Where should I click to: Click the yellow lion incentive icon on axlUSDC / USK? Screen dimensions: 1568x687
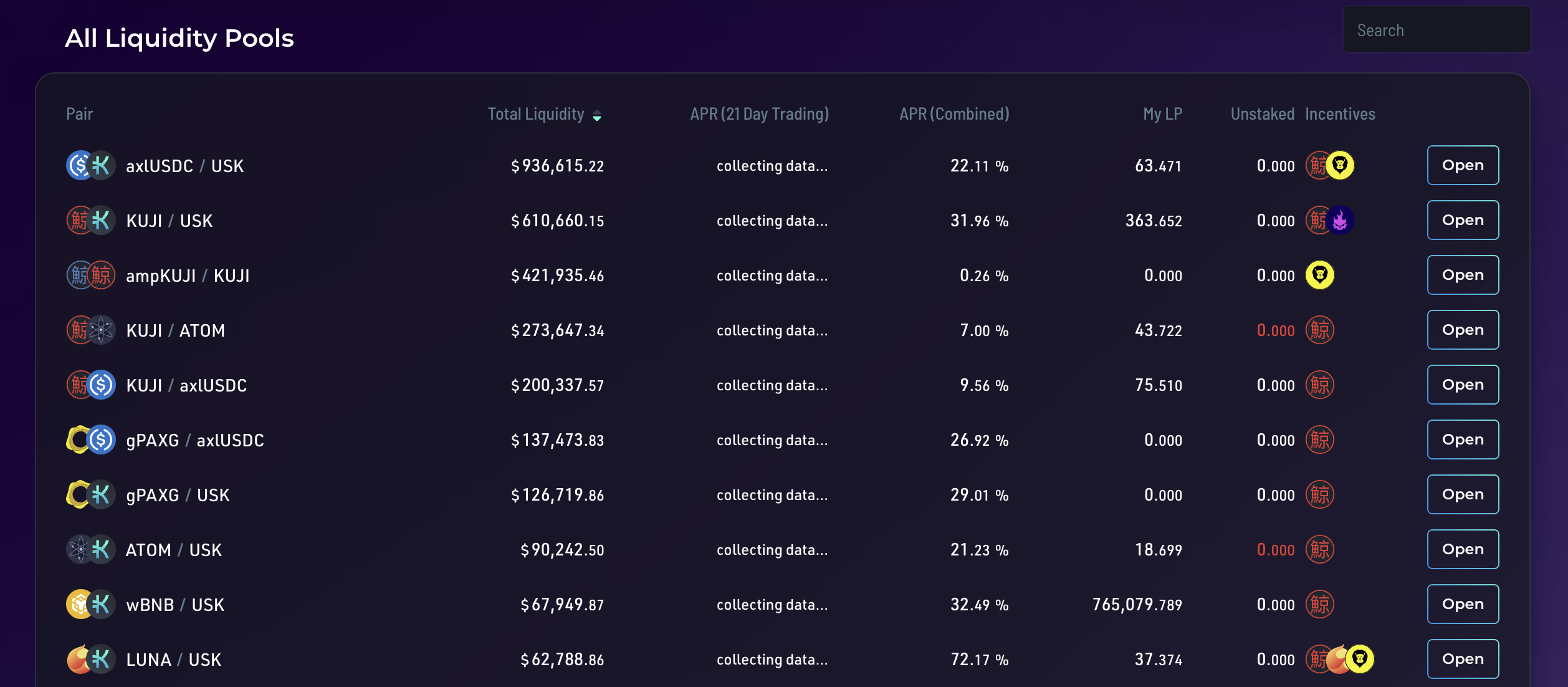pos(1341,165)
